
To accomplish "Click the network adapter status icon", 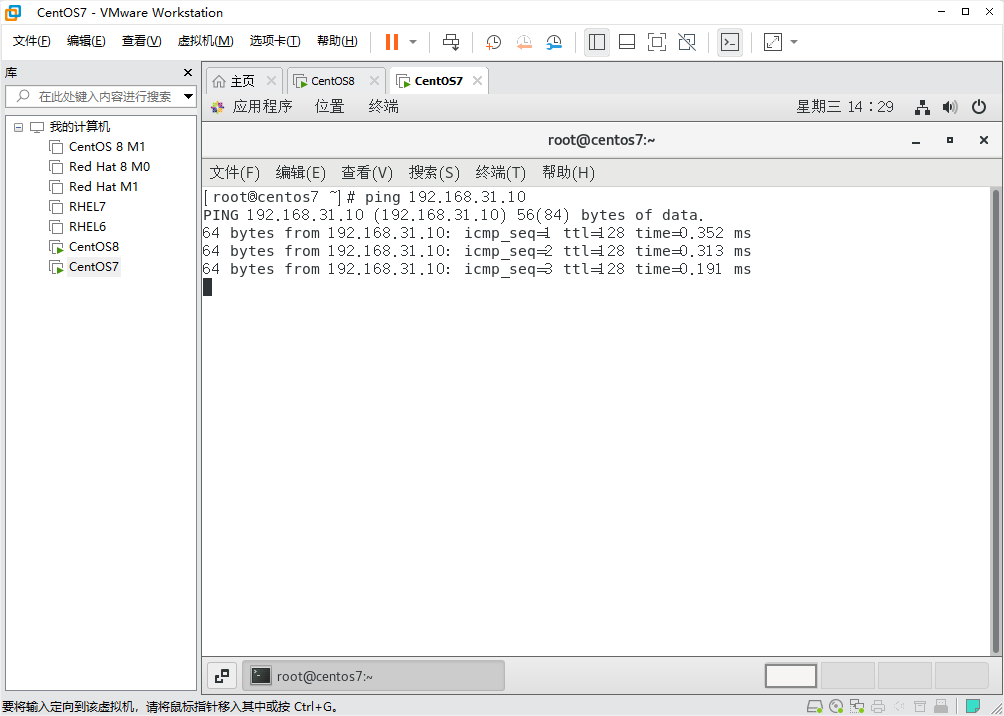I will click(x=857, y=707).
